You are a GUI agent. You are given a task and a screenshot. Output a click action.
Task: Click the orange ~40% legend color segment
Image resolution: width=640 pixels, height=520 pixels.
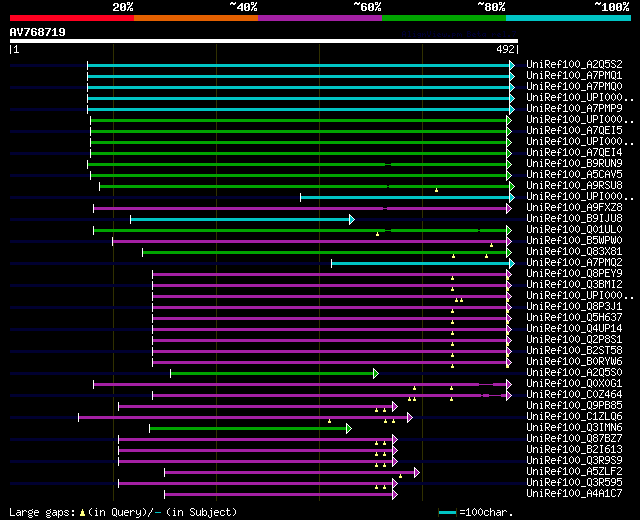[x=196, y=18]
